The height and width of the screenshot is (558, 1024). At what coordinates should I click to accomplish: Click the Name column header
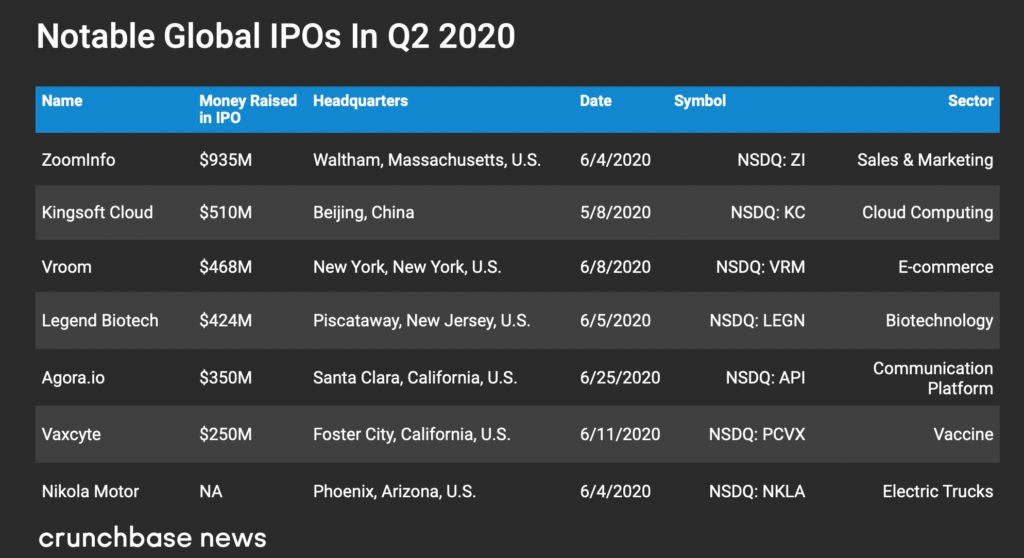[x=62, y=101]
